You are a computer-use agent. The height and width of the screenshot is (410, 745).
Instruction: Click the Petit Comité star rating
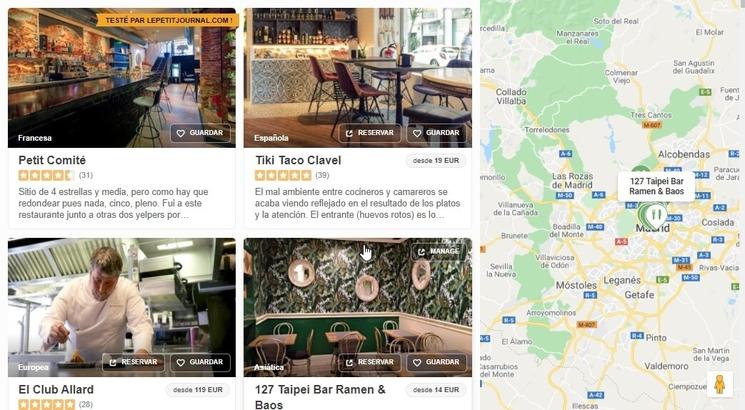[46, 175]
